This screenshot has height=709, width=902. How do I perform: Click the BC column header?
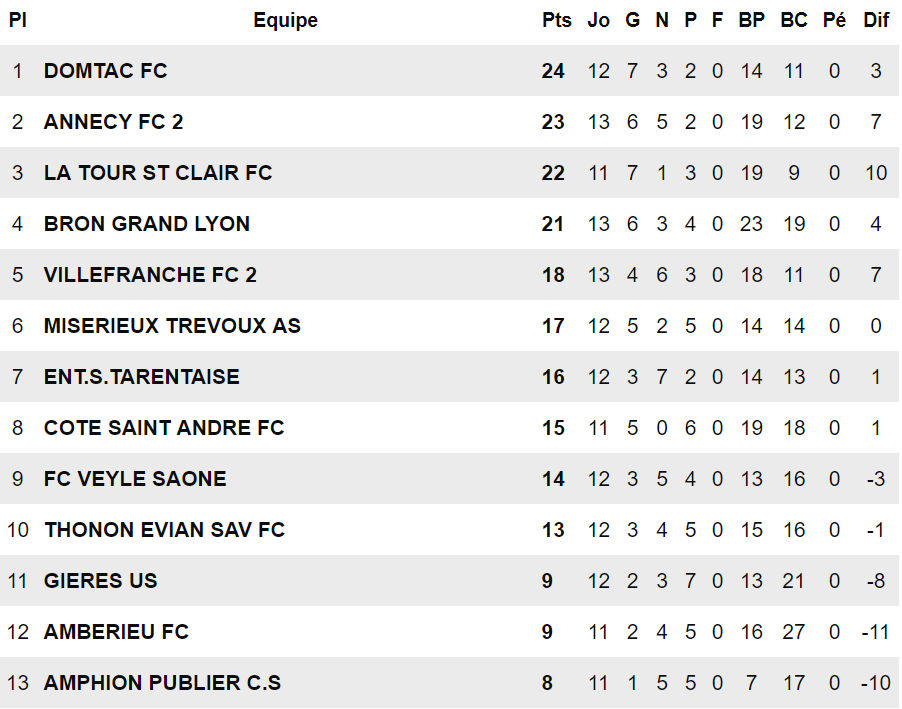click(793, 20)
